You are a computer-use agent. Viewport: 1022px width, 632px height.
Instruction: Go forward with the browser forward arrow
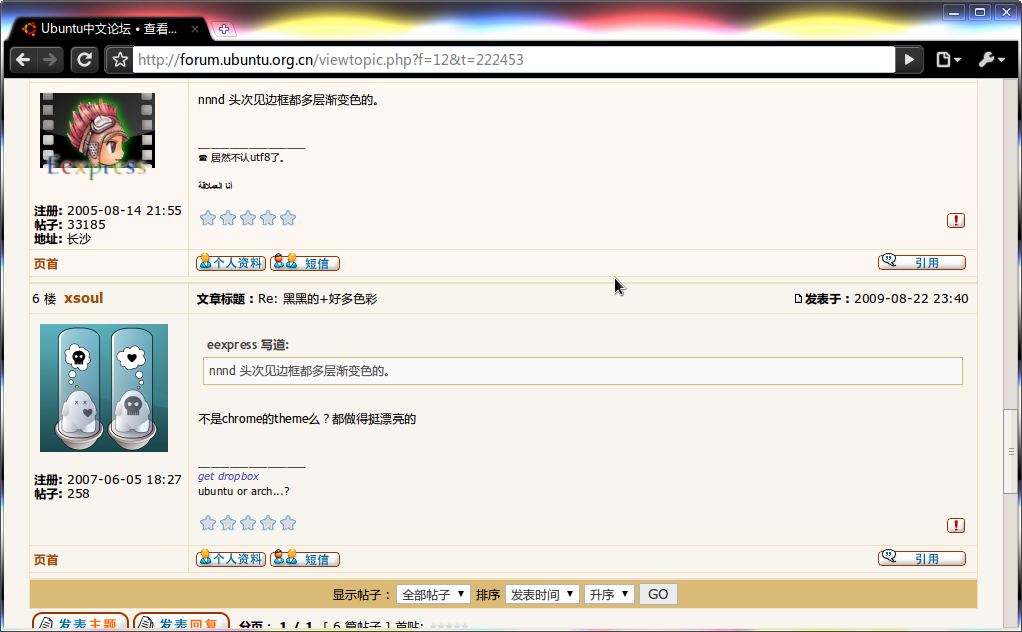tap(50, 60)
